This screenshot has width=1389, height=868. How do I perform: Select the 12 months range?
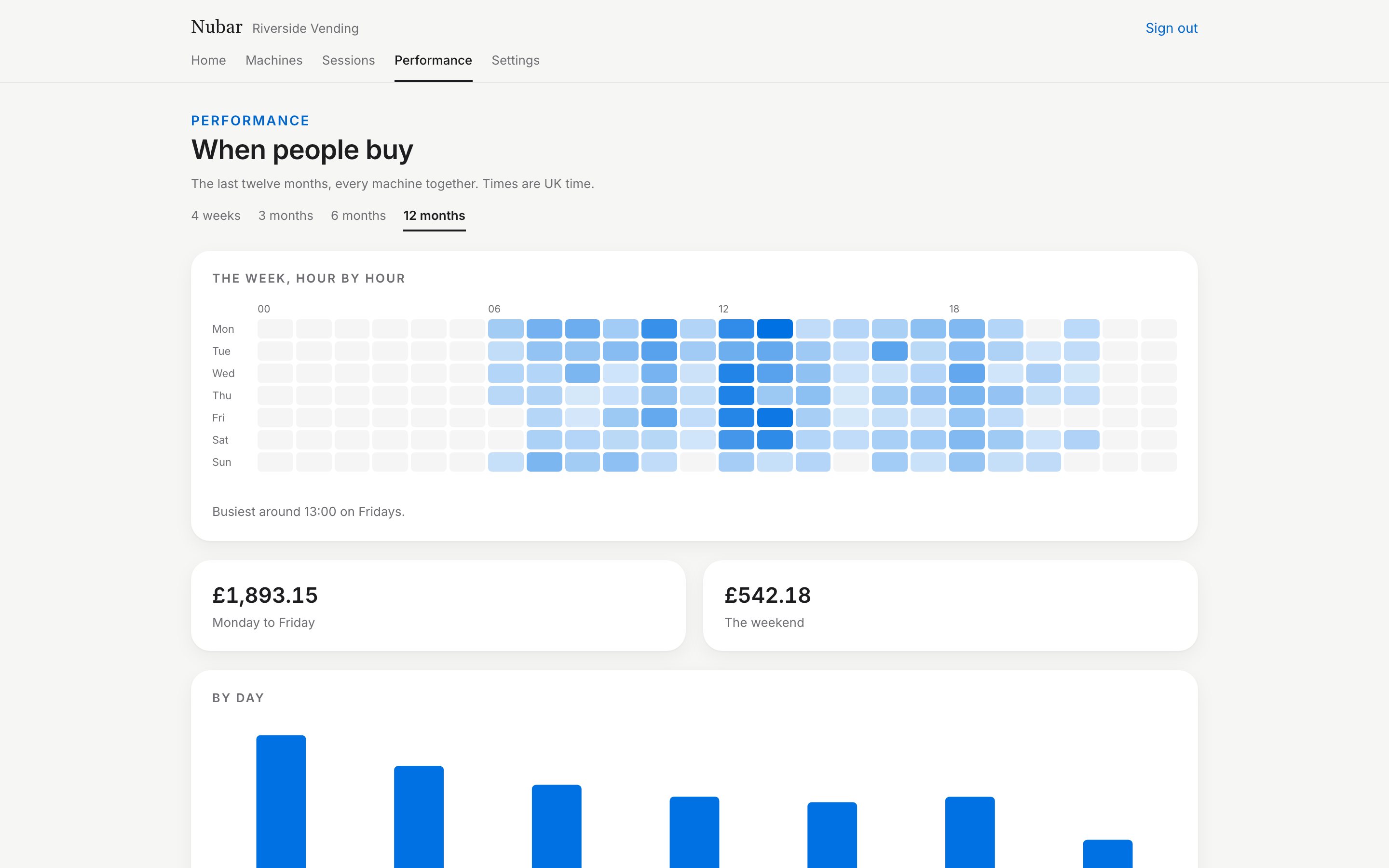(x=435, y=216)
